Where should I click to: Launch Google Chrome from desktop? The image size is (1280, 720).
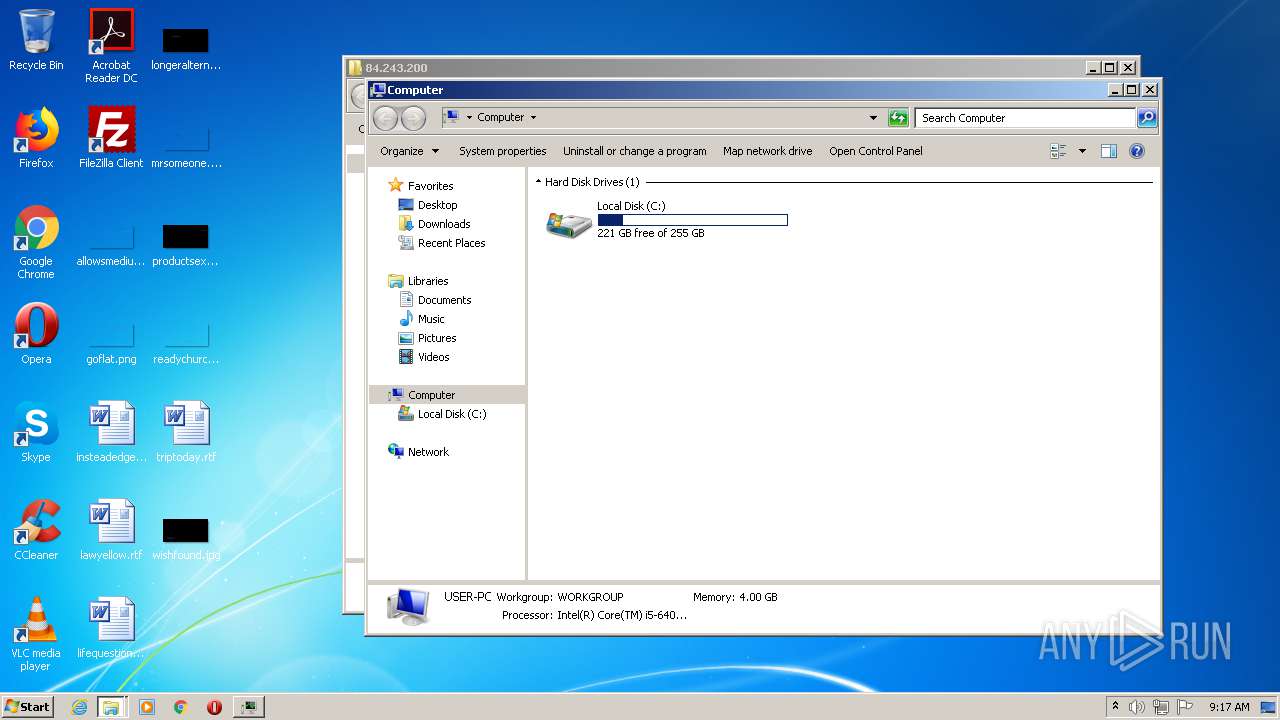(x=36, y=242)
